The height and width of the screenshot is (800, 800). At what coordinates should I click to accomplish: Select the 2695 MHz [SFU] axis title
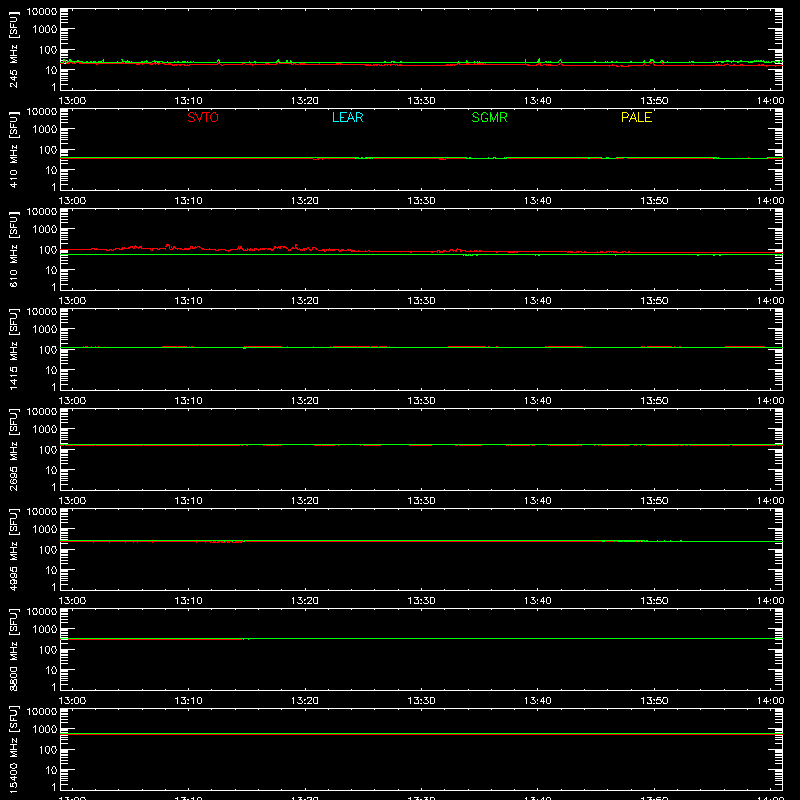click(13, 449)
